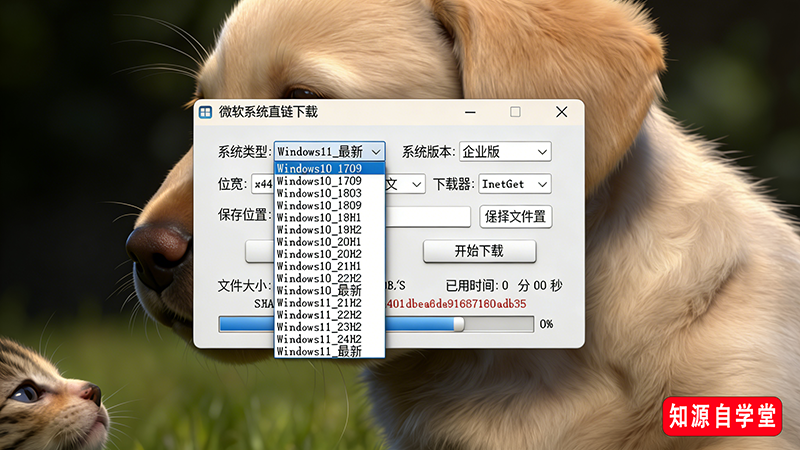Expand the language dropdown ending in 文

[x=405, y=184]
